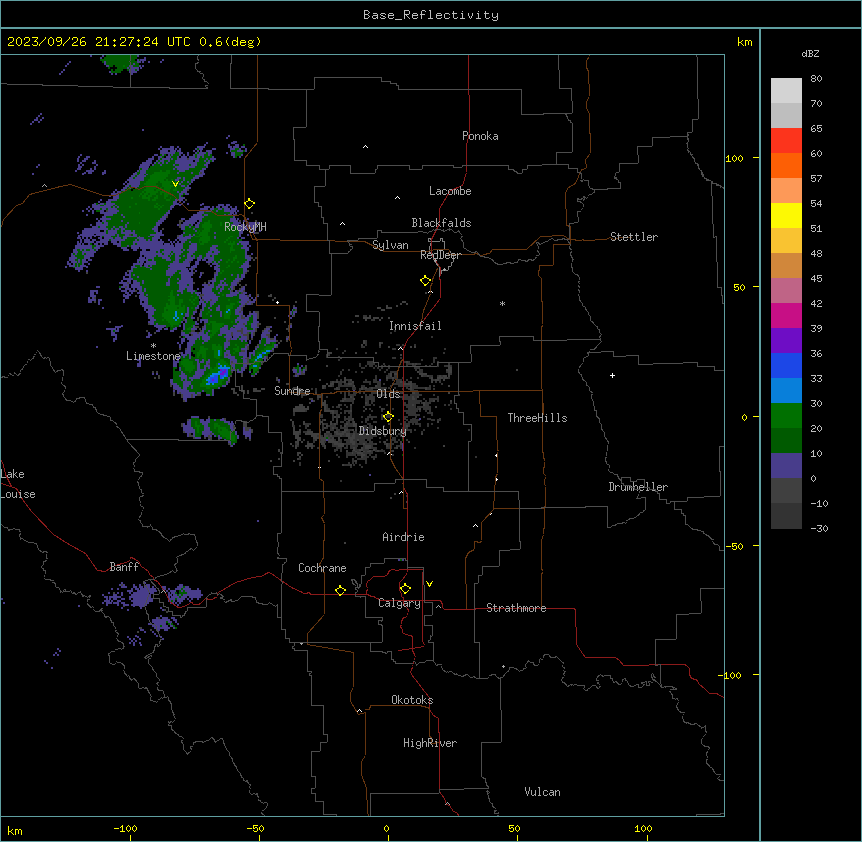Click the yellow diamond marker between Olds and Didsbury
Image resolution: width=862 pixels, height=842 pixels.
tap(388, 417)
